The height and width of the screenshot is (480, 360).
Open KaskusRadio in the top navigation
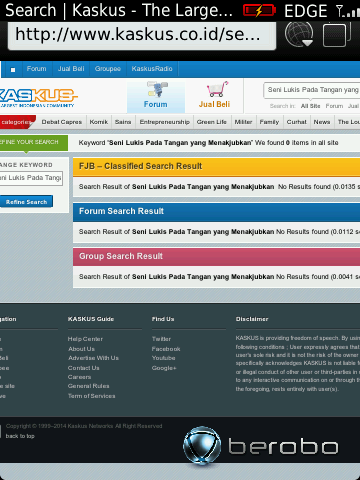tap(152, 69)
